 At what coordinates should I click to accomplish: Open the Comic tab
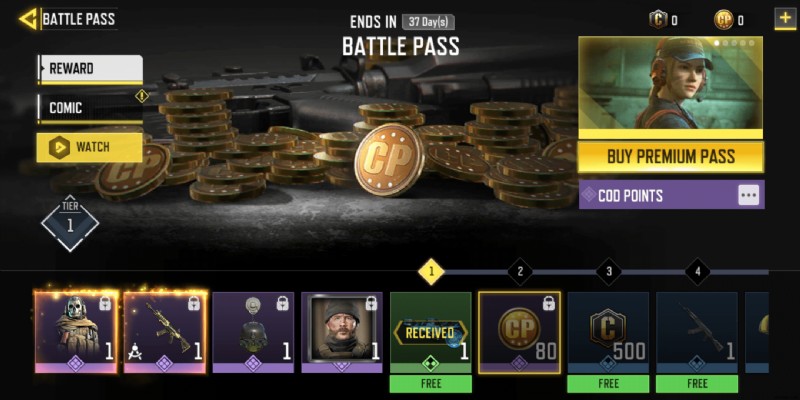90,108
